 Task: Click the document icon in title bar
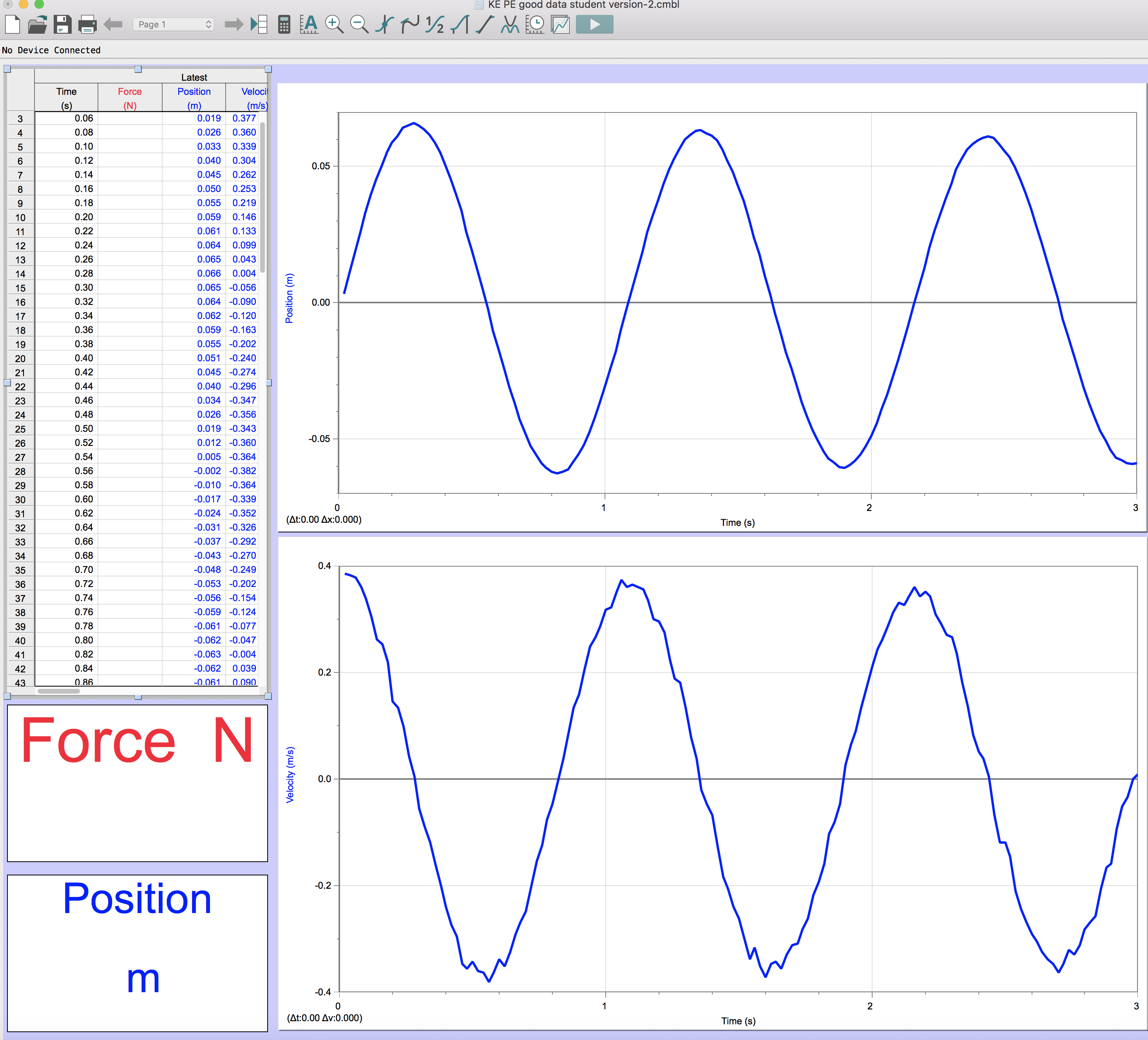click(x=479, y=5)
